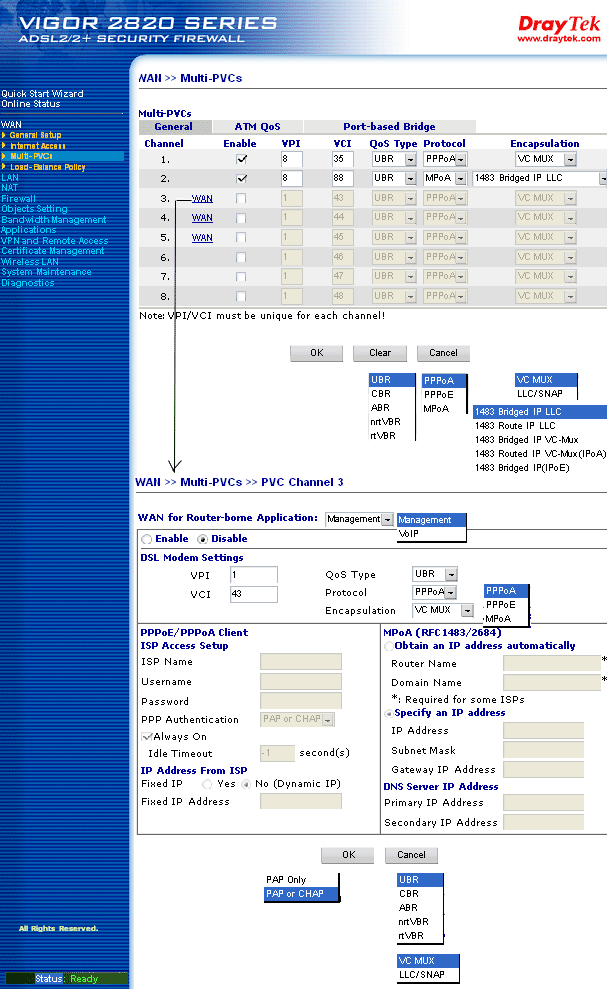Viewport: 607px width, 992px height.
Task: Click the WAN link for channel 3
Action: (202, 199)
